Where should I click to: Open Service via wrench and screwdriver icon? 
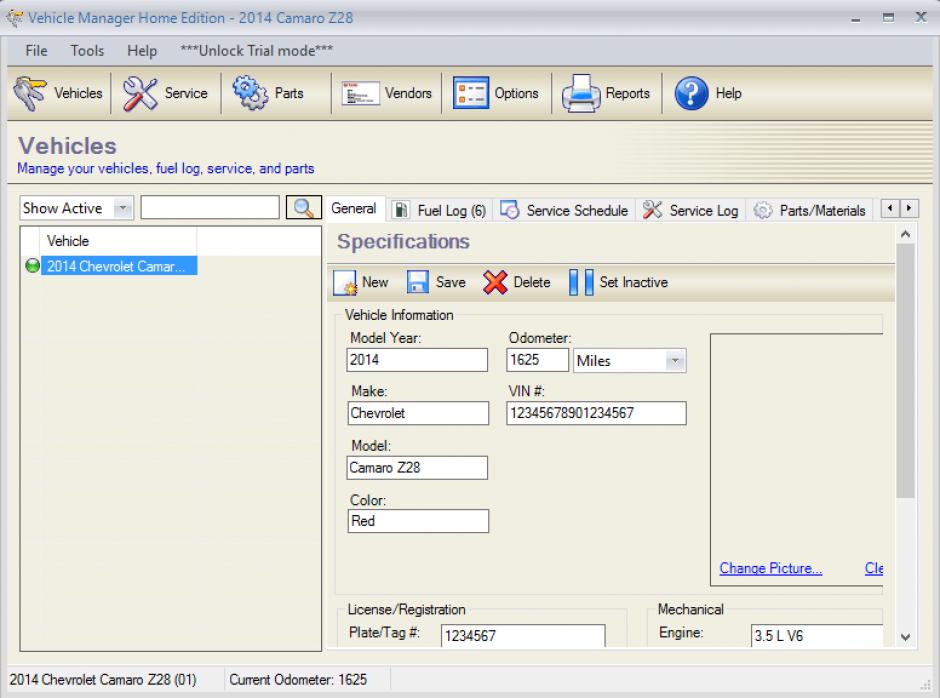tap(140, 94)
